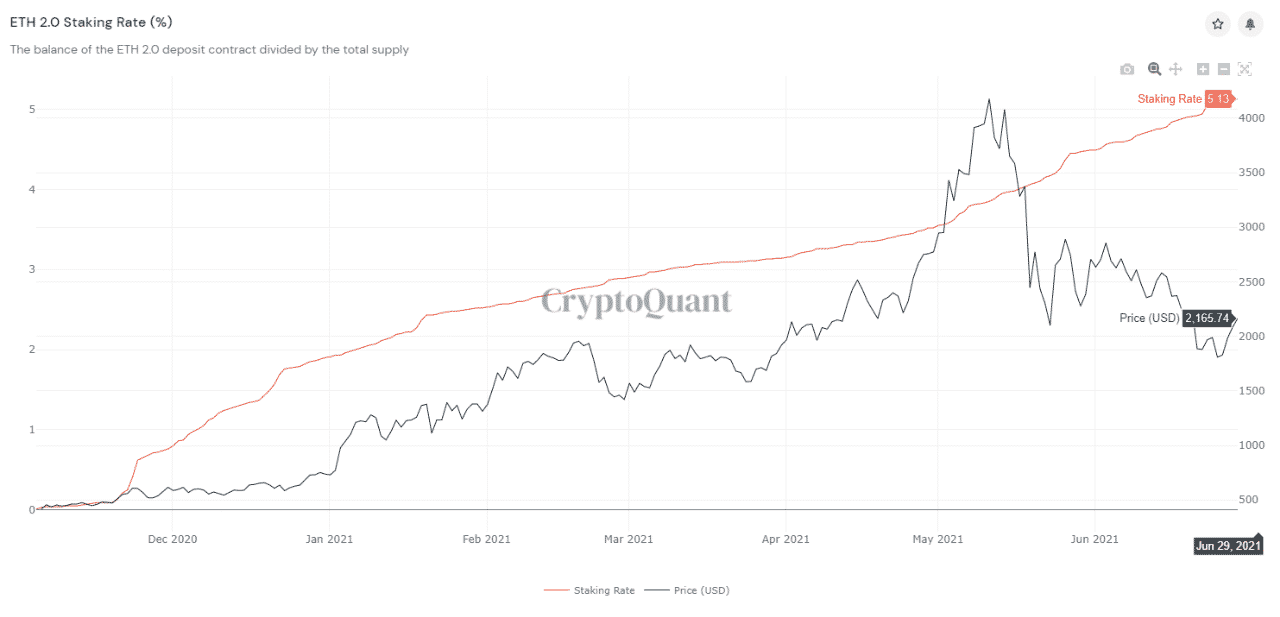1280x617 pixels.
Task: Open alerts via the bell icon
Action: [1249, 23]
